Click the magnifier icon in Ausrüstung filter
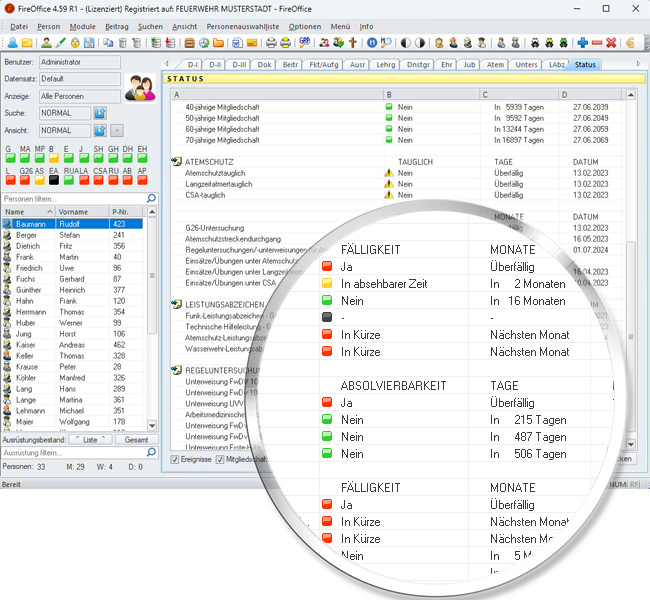 (151, 453)
